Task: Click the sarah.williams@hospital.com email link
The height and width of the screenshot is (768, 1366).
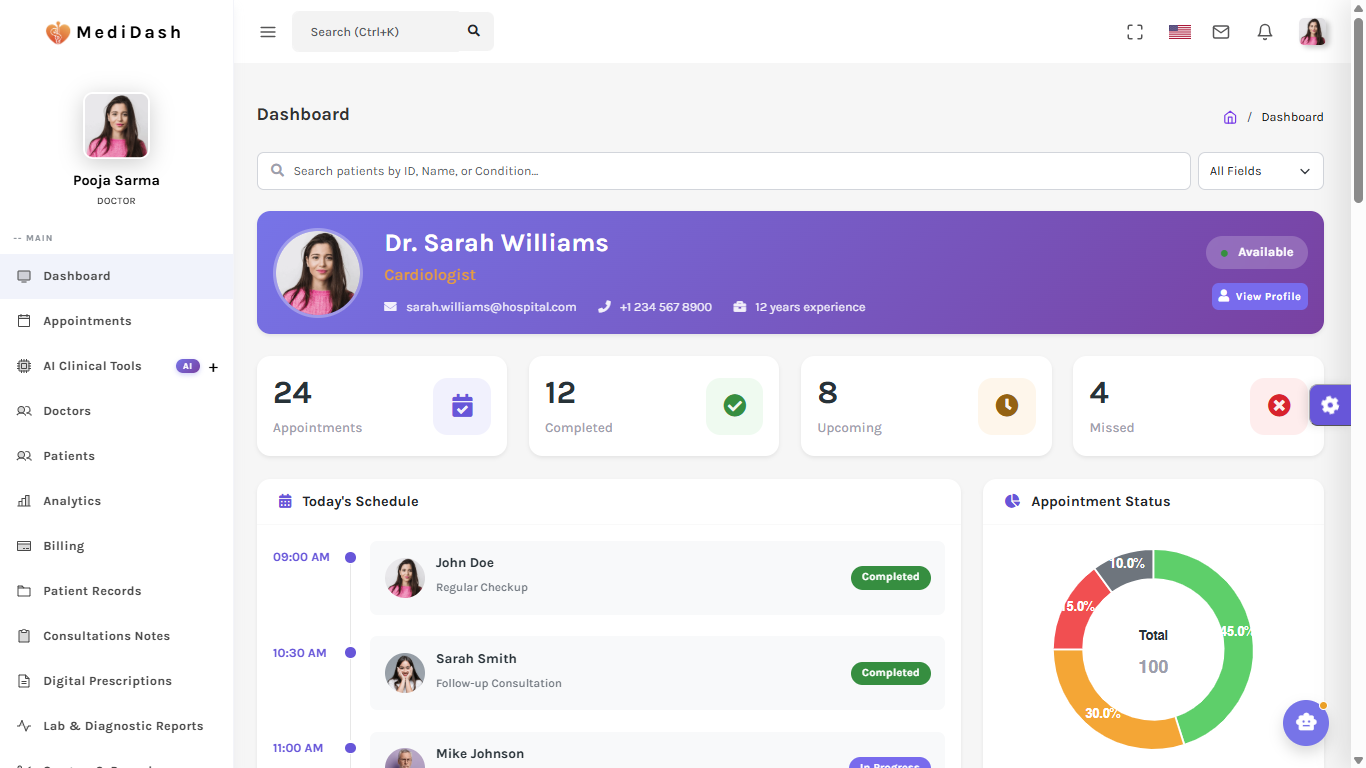Action: 491,307
